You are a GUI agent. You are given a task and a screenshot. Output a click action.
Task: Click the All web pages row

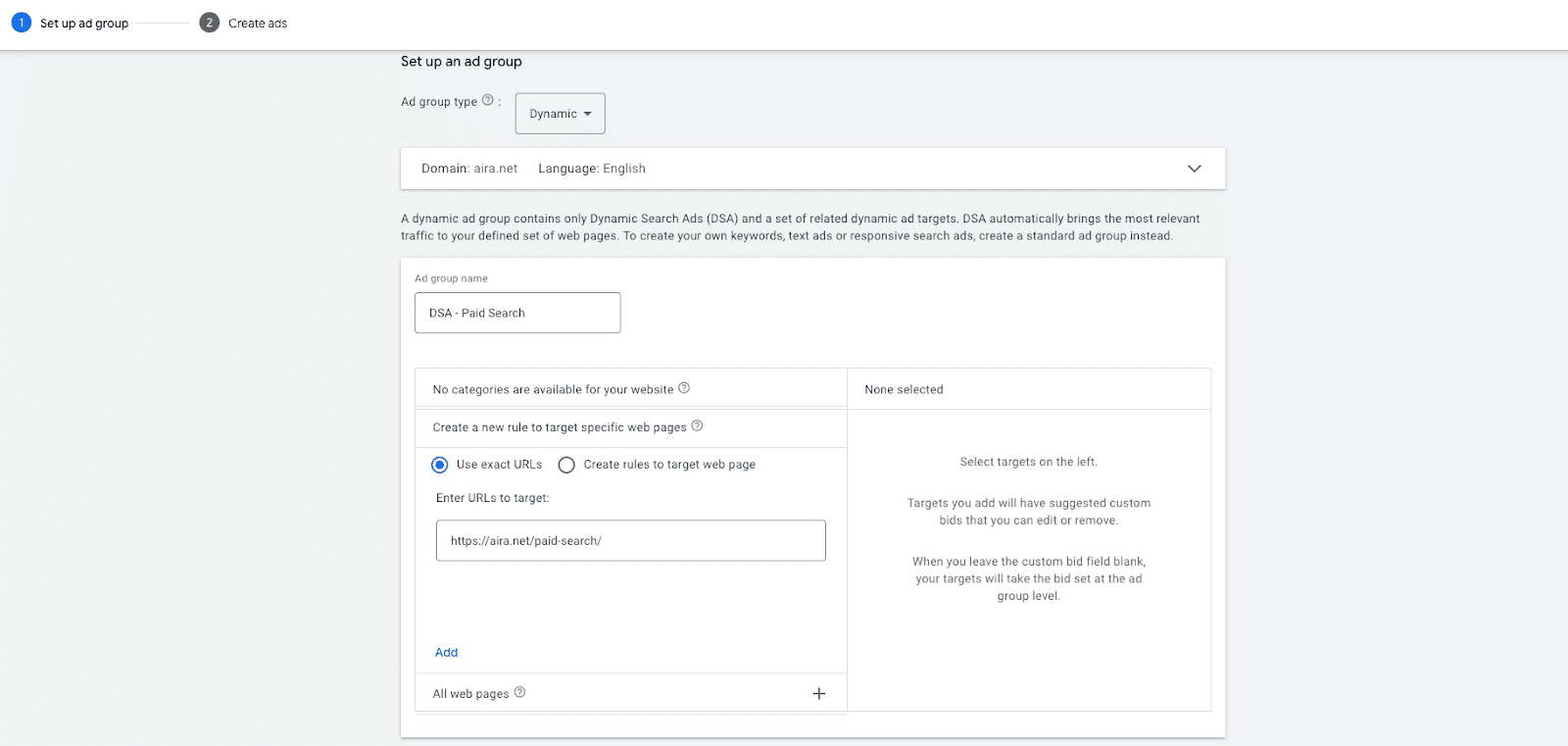(x=631, y=693)
